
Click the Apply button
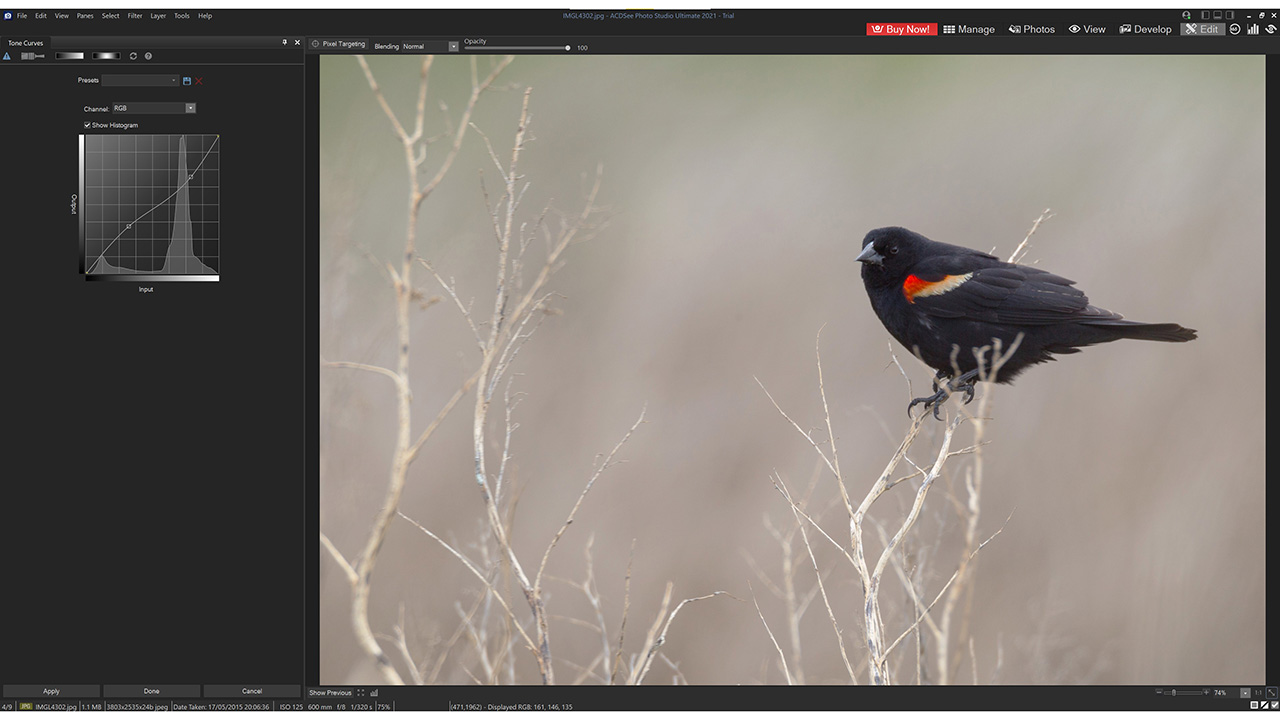pos(50,690)
